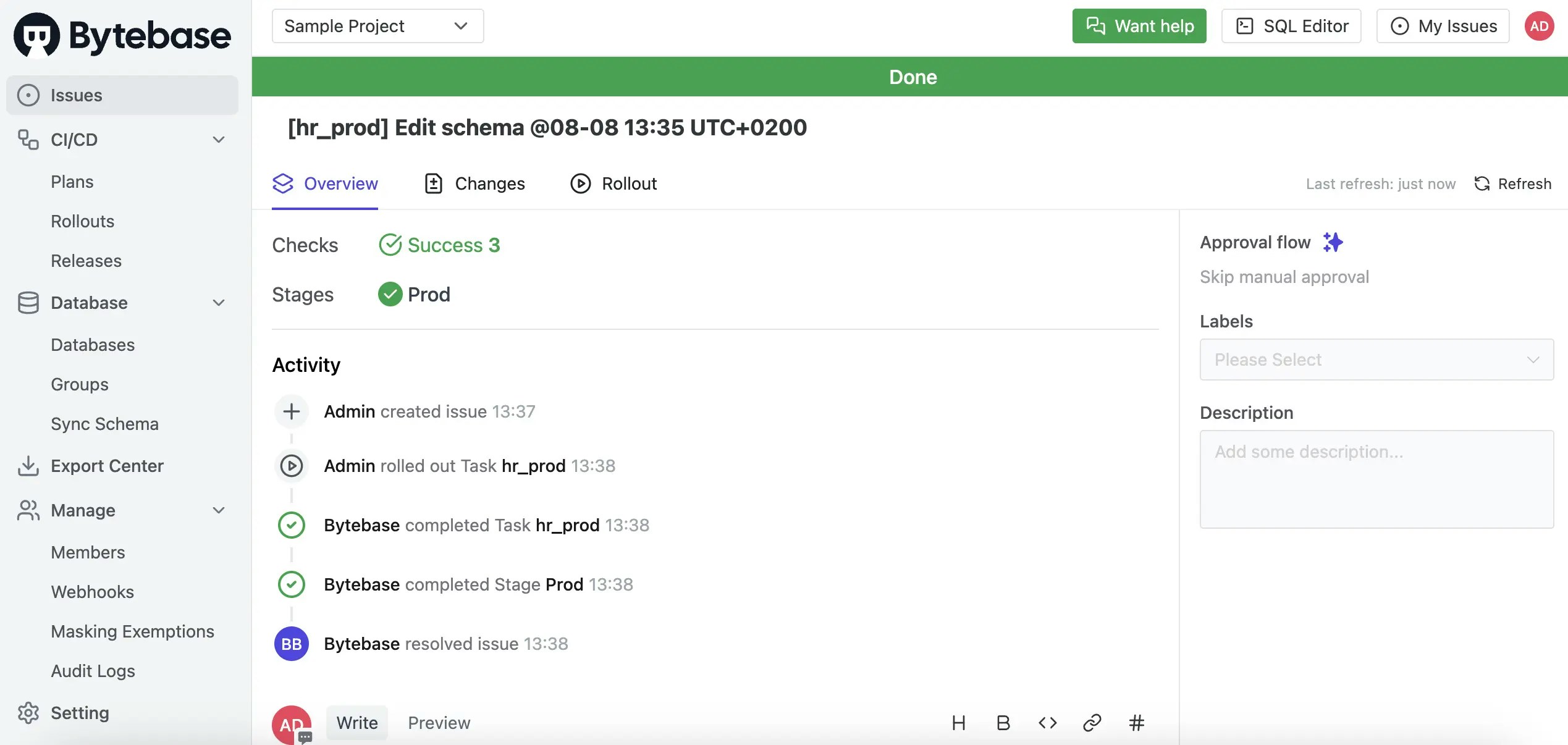Click the AD avatar in top right
1568x745 pixels.
tap(1540, 26)
